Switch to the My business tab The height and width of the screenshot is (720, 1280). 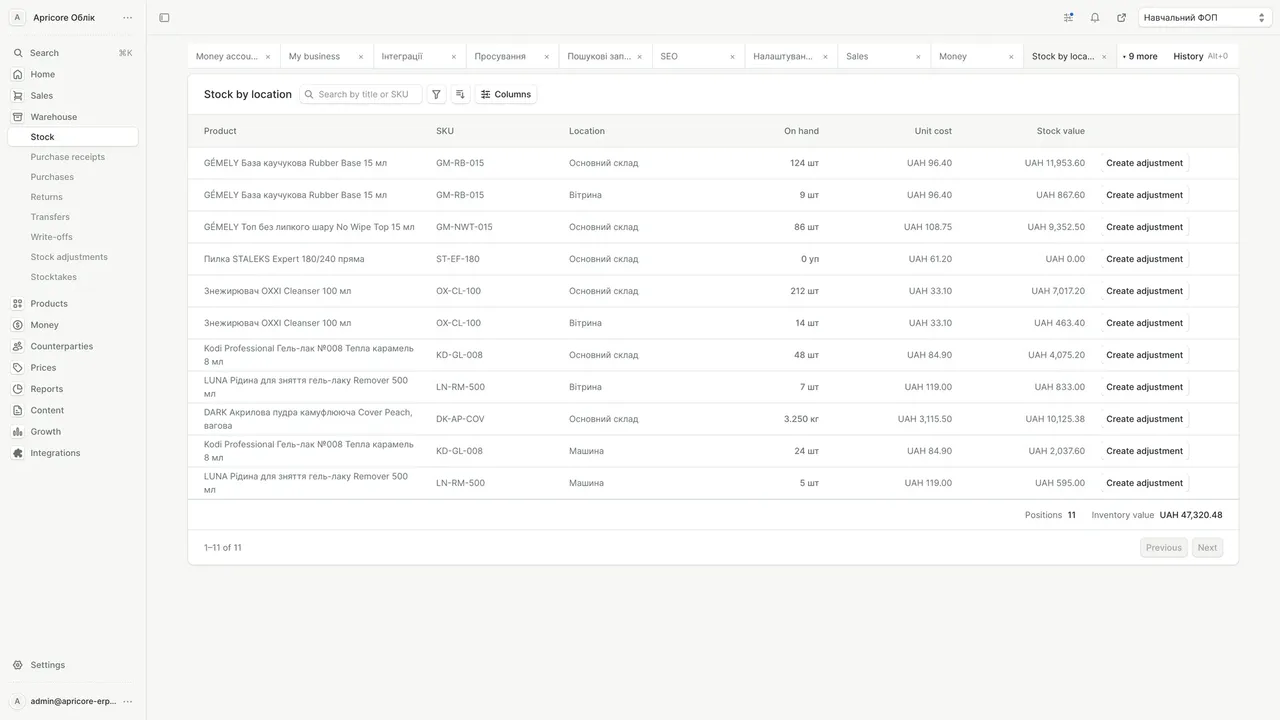pos(315,57)
